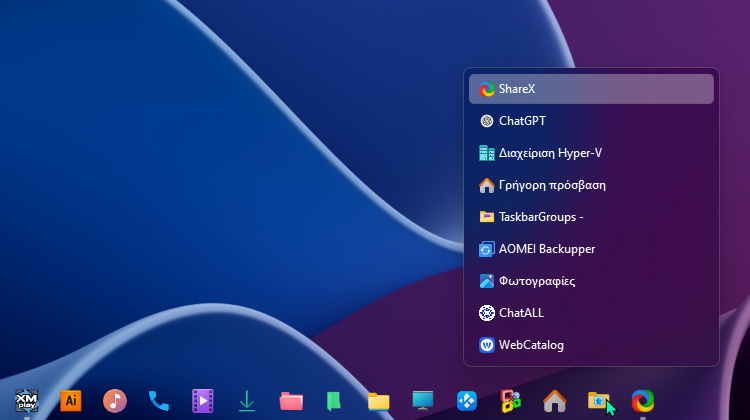Launch AOMEI Backupper from menu

click(x=591, y=249)
